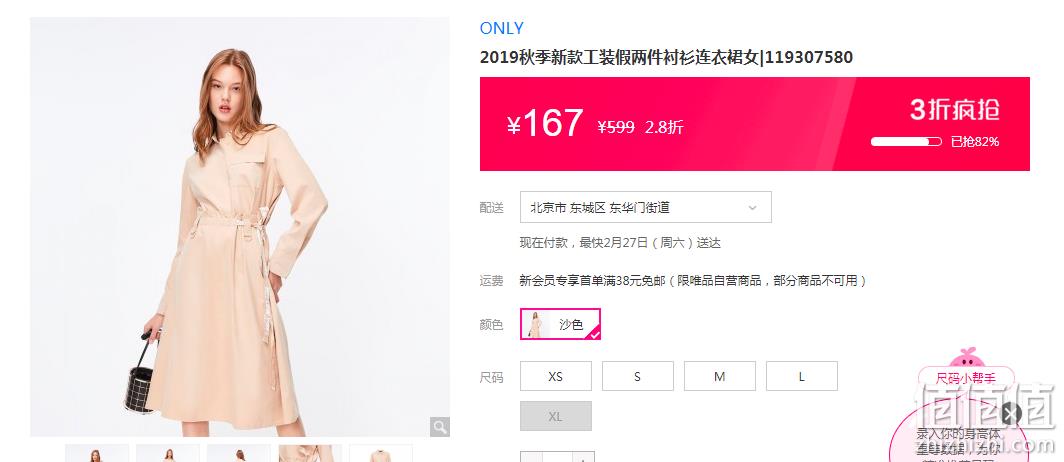Click the chevron arrow in delivery selector
The image size is (1064, 462).
[x=752, y=208]
